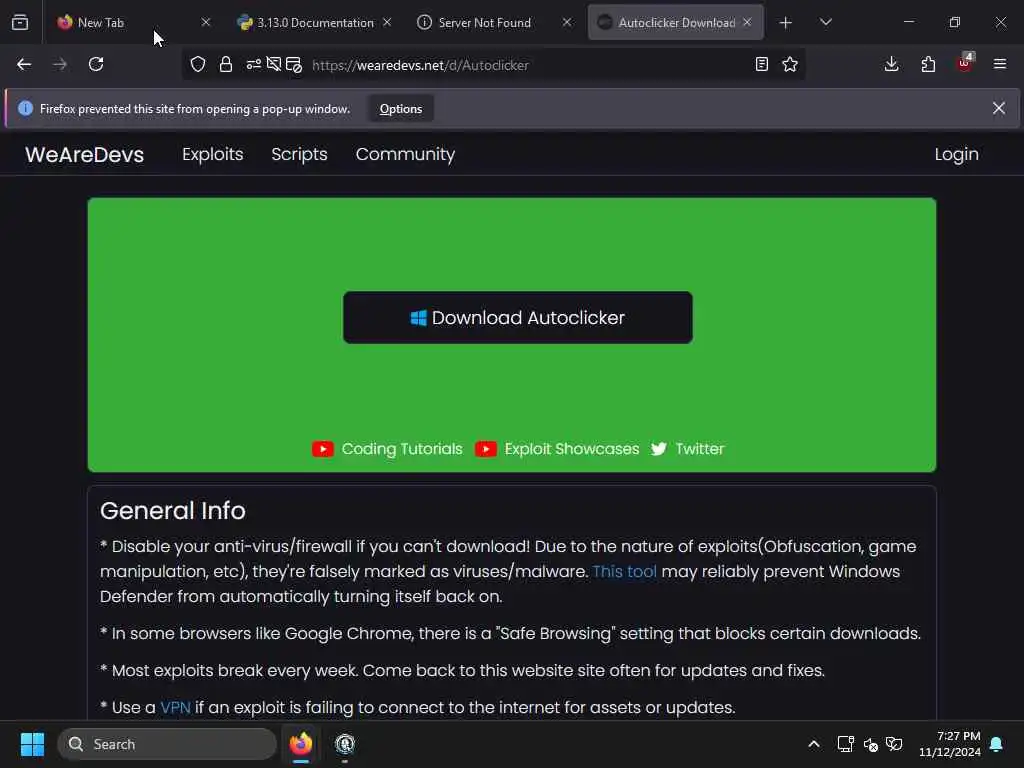Click the Exploit Showcases YouTube icon

pos(485,449)
